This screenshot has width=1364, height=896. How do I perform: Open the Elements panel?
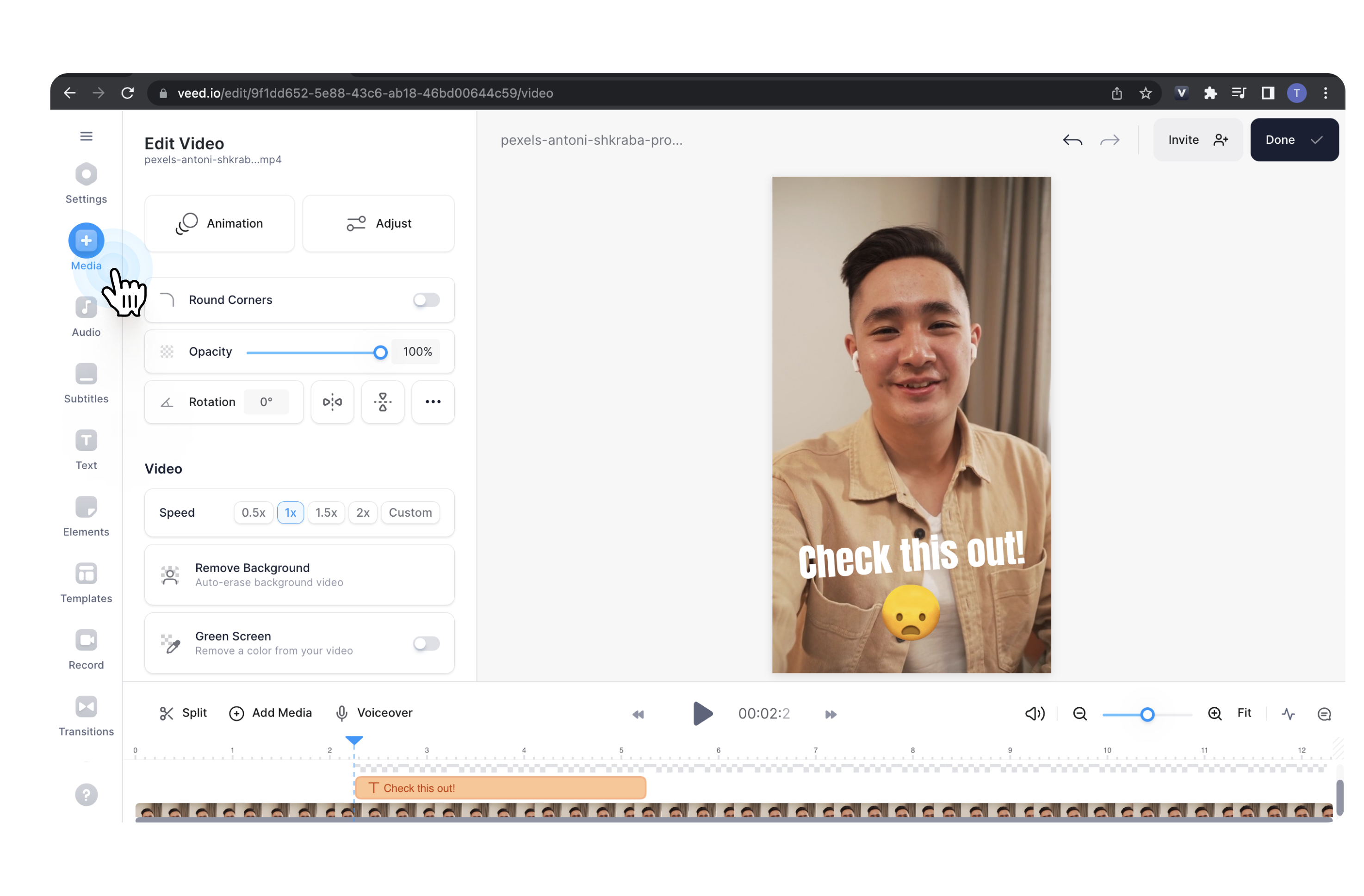[x=86, y=517]
